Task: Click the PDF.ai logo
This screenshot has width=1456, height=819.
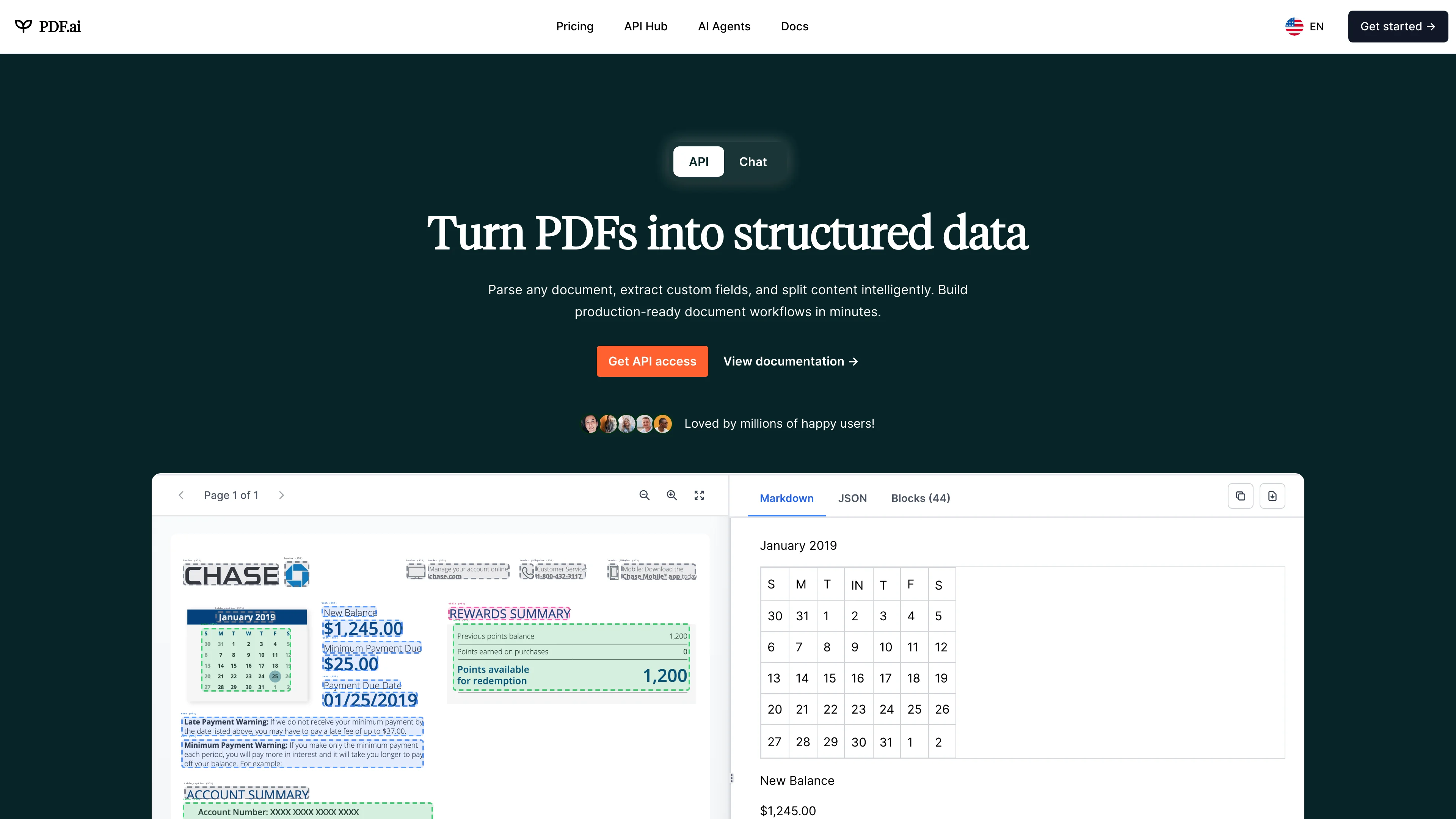Action: [x=48, y=27]
